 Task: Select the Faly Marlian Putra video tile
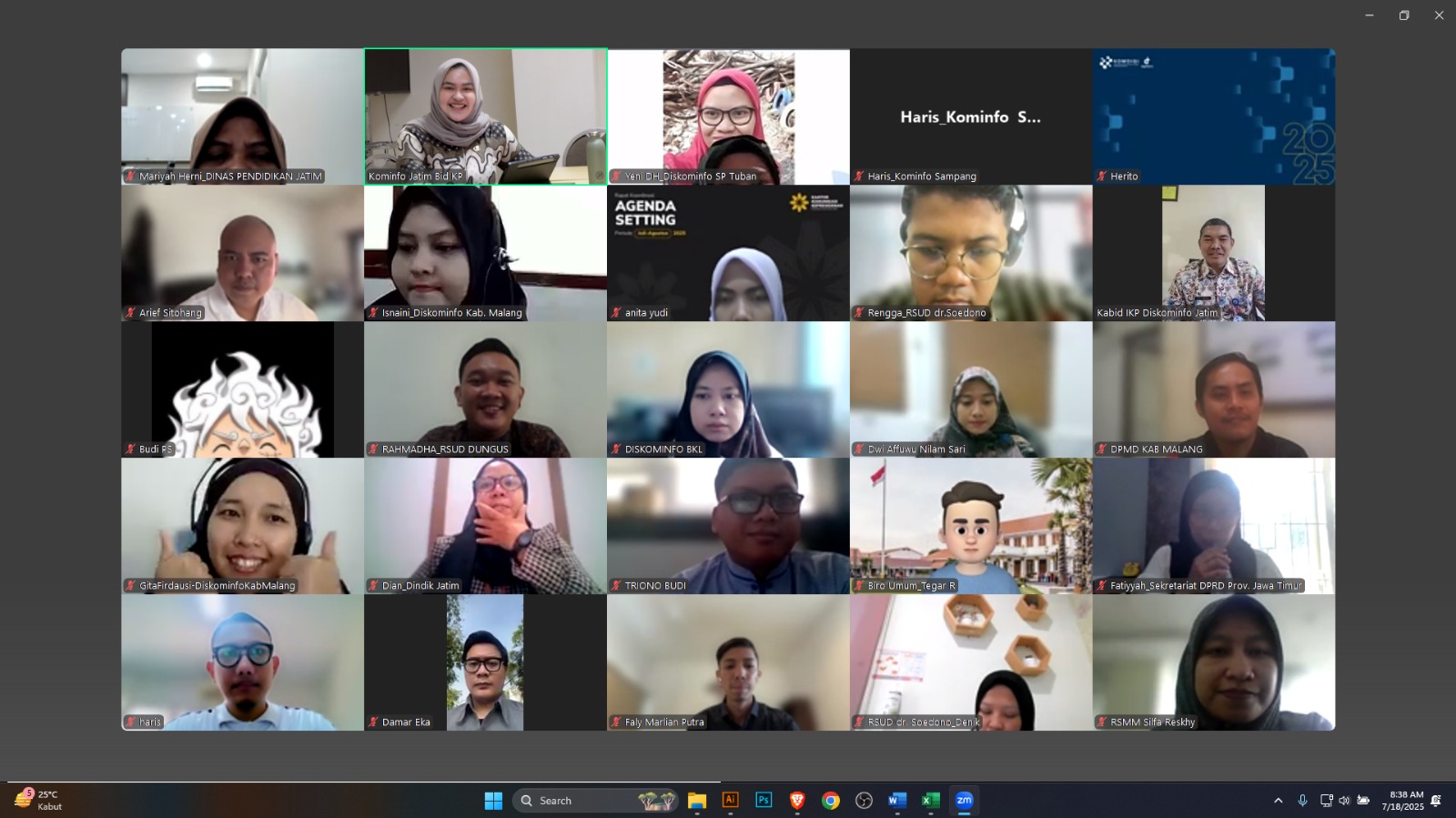point(728,662)
